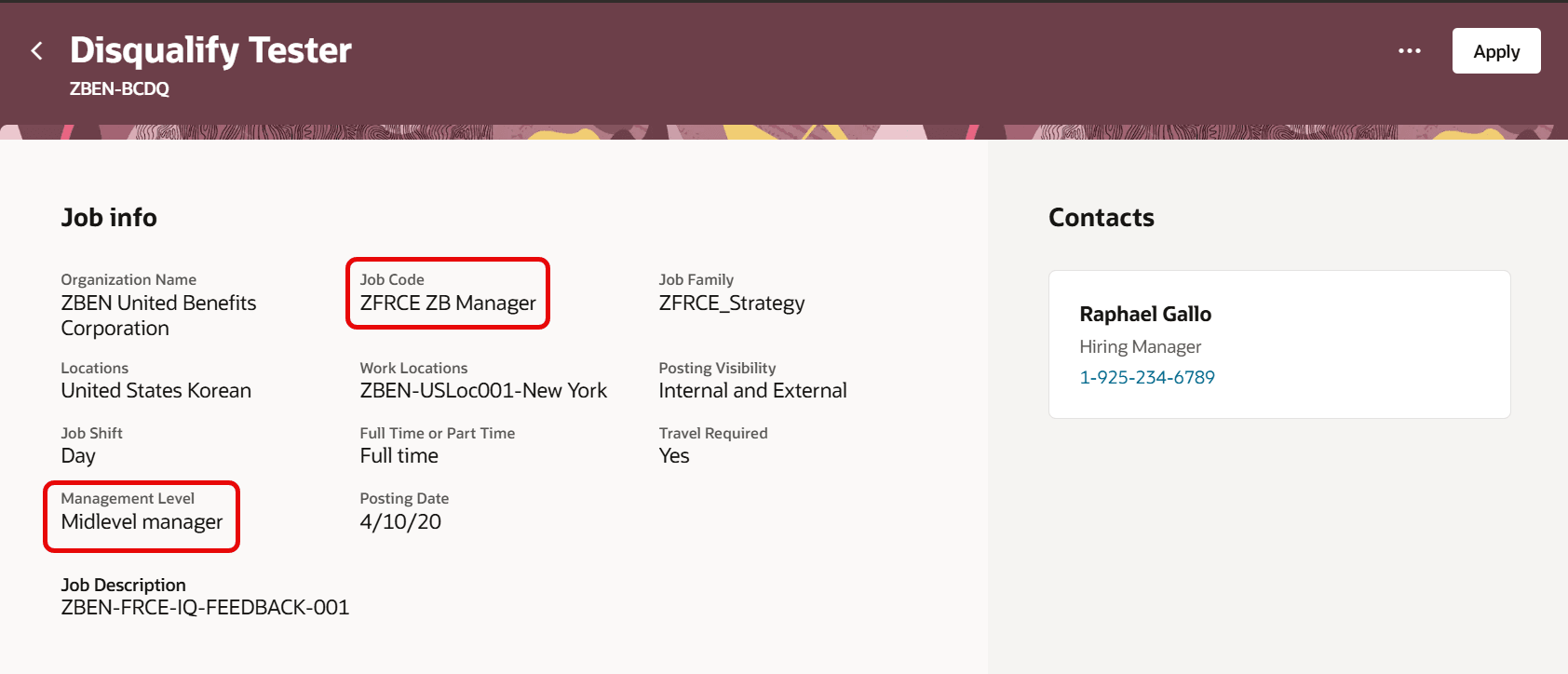Go back using the left chevron arrow
This screenshot has height=674, width=1568.
click(x=37, y=51)
